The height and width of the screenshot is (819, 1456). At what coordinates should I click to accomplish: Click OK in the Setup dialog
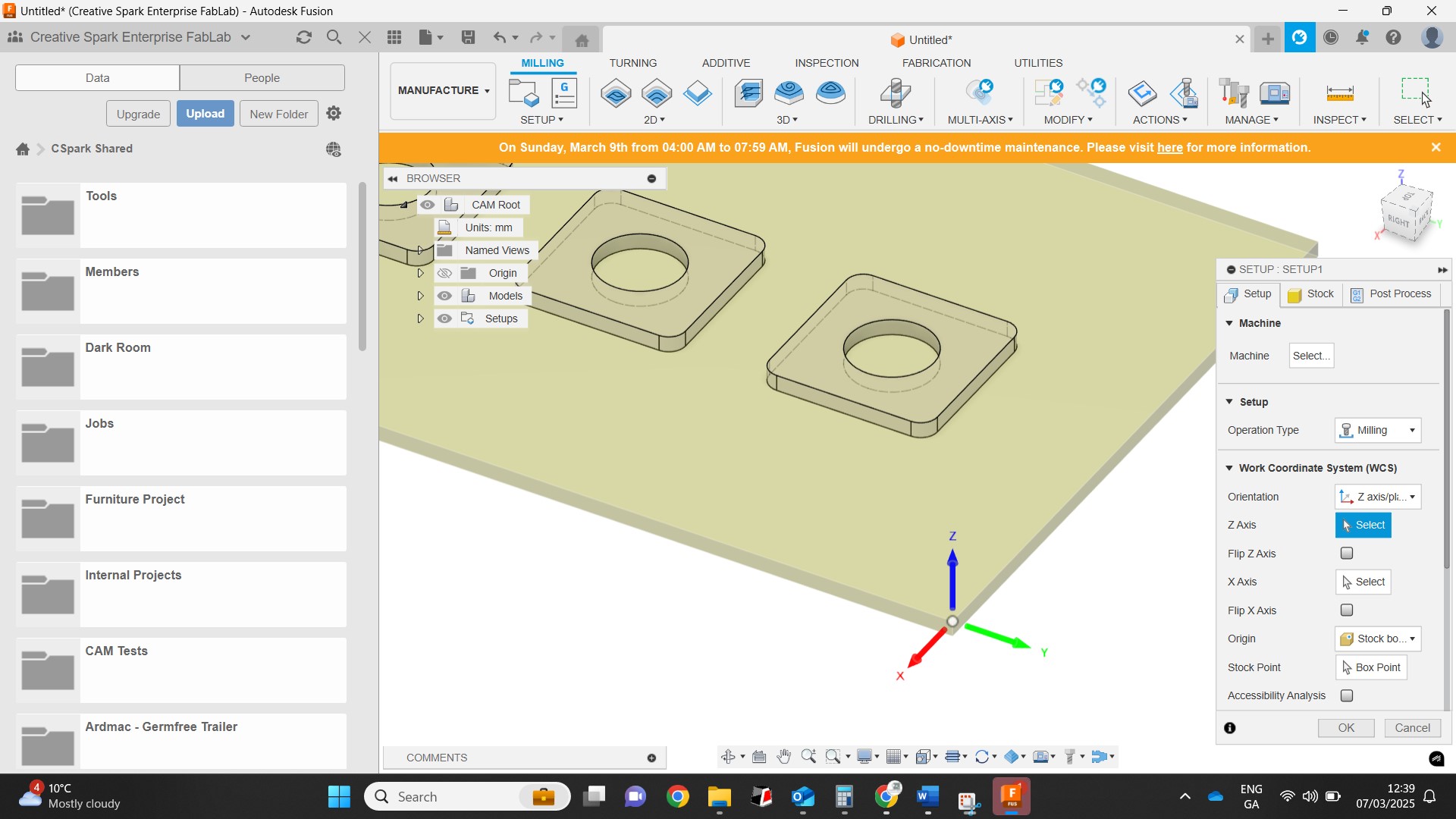pos(1346,728)
